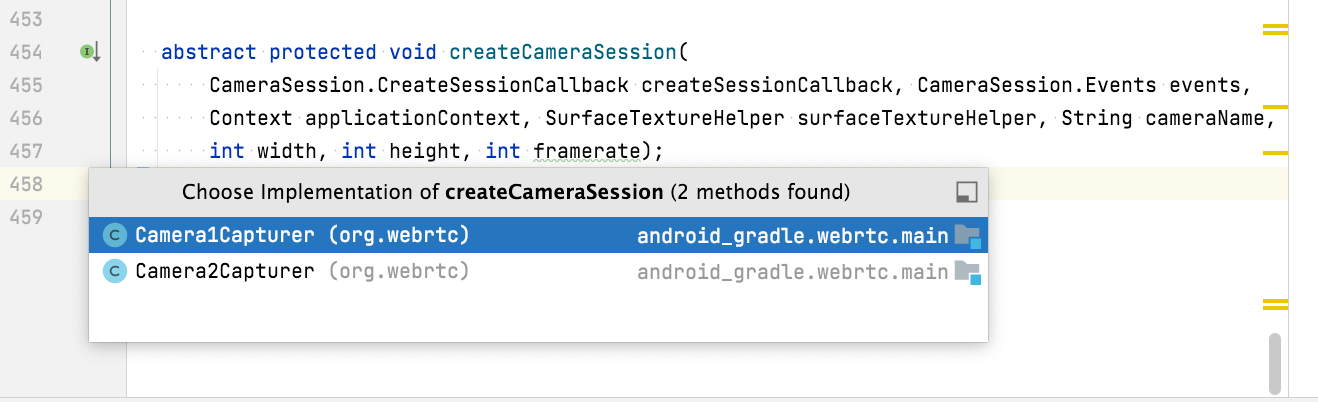Click SurfaceTextureHelper type on line 456

pos(665,118)
